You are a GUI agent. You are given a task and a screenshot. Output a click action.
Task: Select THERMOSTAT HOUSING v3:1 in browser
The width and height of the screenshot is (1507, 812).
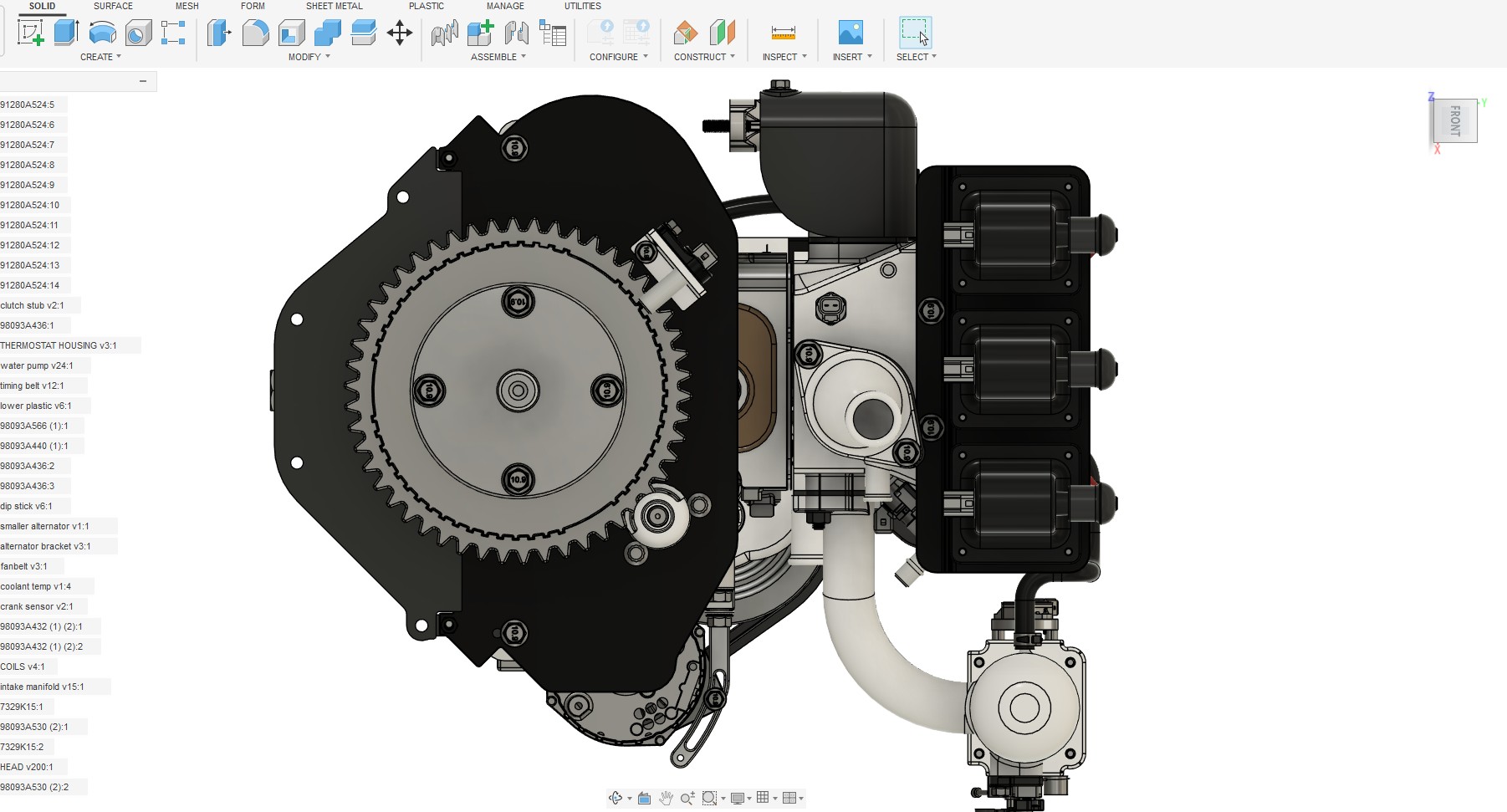point(59,345)
